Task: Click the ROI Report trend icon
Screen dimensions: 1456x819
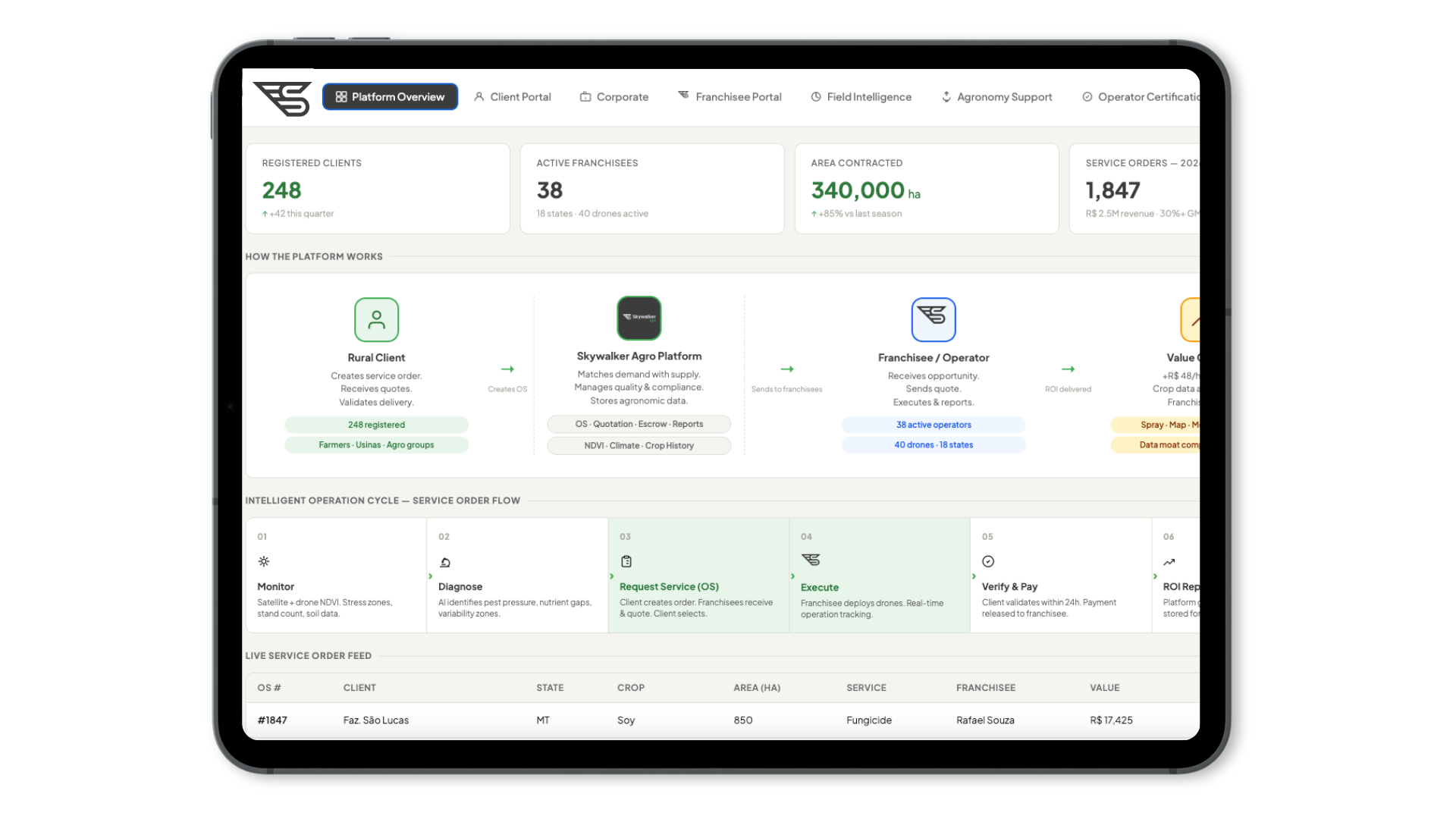Action: pos(1169,562)
